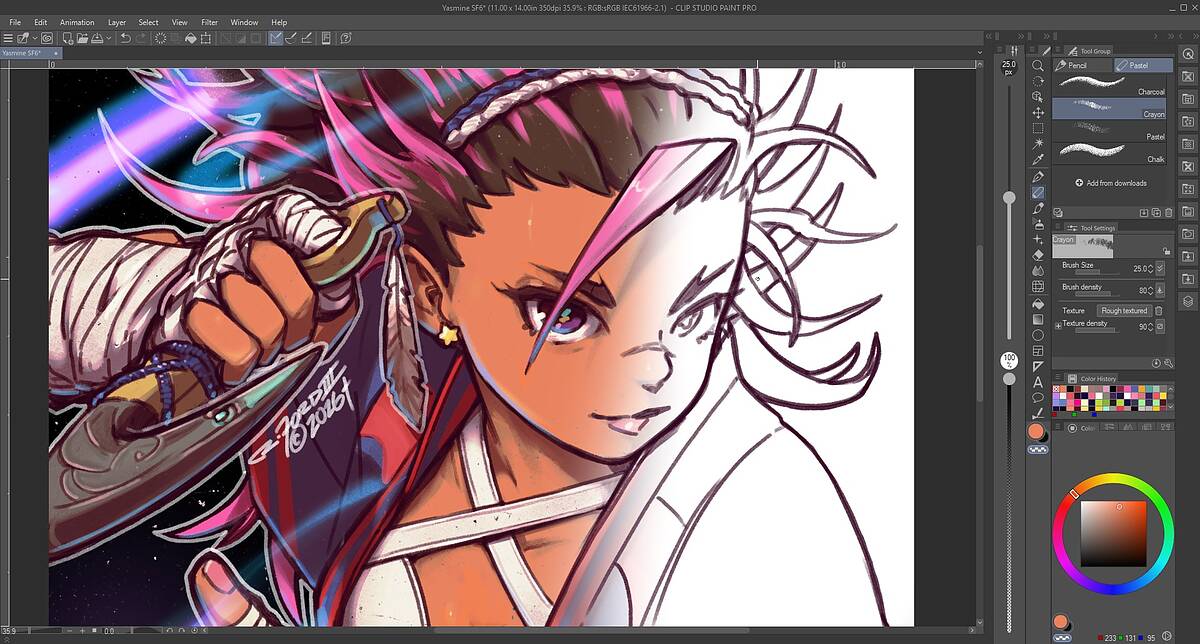Select the Text tool
Viewport: 1200px width, 644px height.
tap(1038, 382)
